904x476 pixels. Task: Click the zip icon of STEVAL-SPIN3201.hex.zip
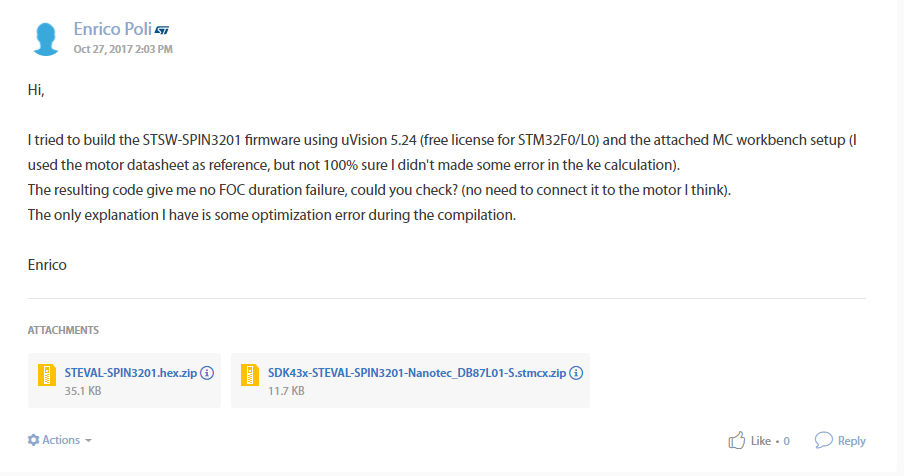coord(47,375)
